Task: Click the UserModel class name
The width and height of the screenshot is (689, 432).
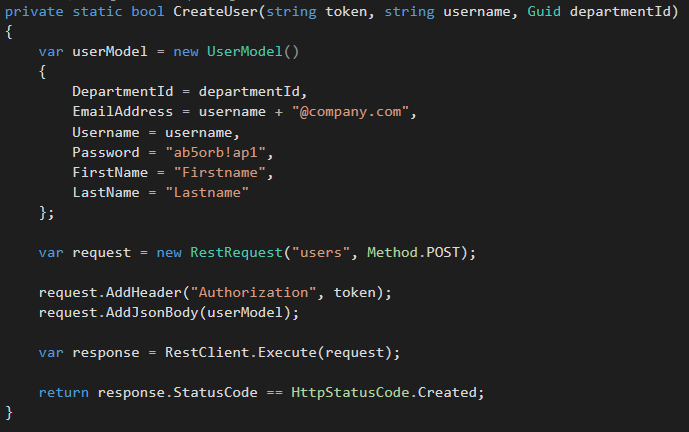Action: point(245,51)
